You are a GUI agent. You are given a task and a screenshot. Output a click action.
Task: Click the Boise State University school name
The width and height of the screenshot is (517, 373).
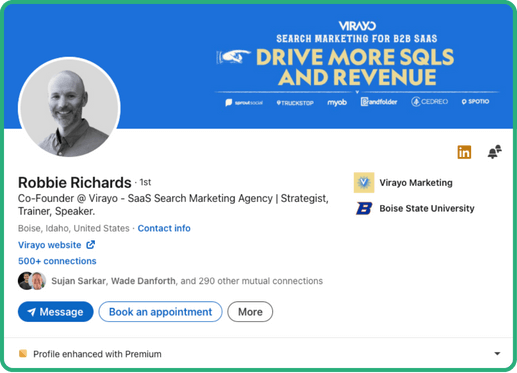coord(427,209)
